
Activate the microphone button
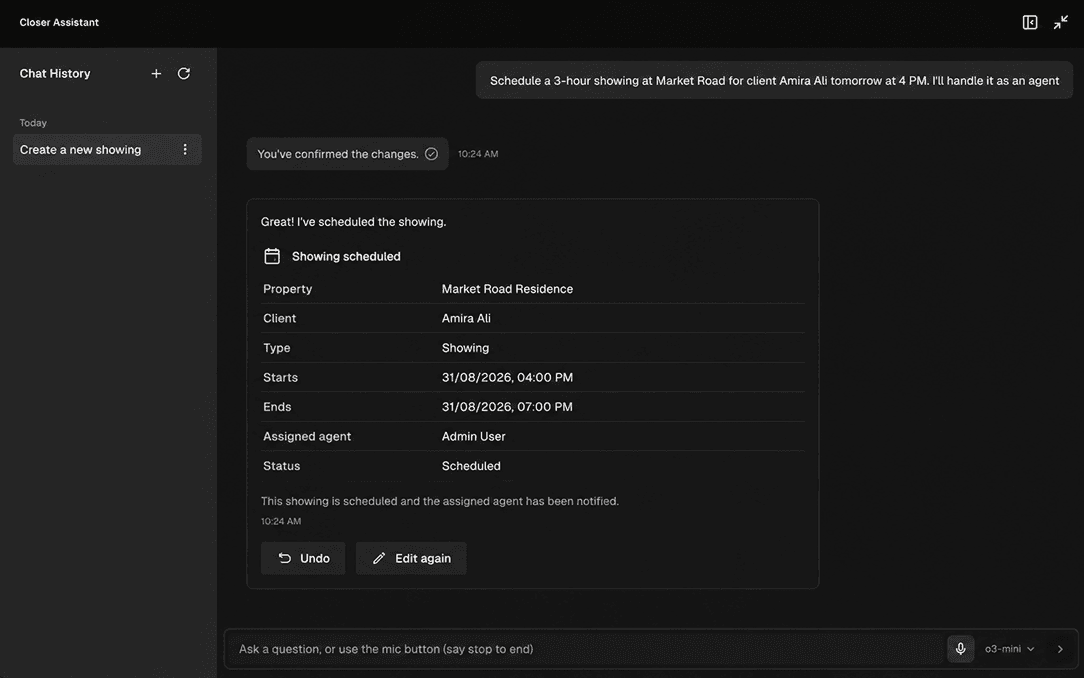tap(960, 648)
